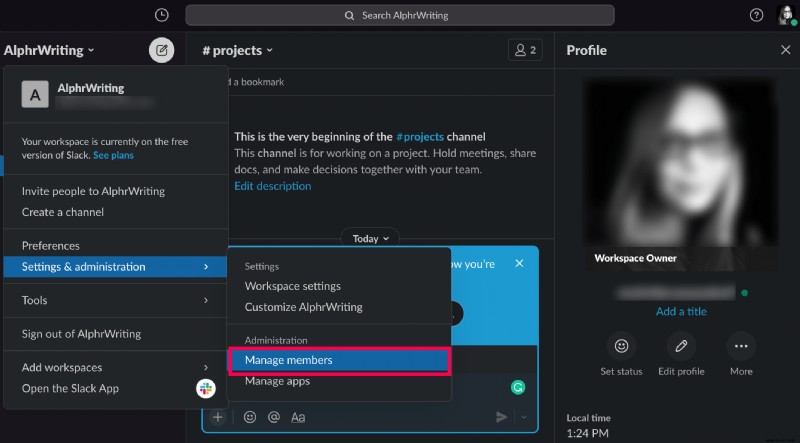
Task: Click the Local time 1:24 PM text
Action: pos(588,426)
